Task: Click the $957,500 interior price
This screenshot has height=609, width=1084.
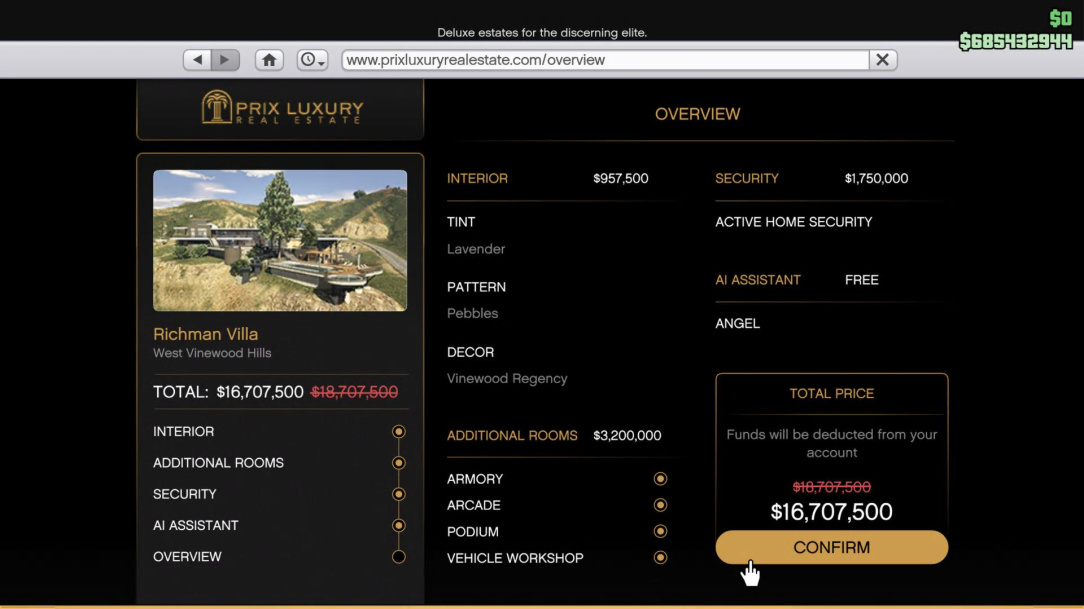Action: point(621,178)
